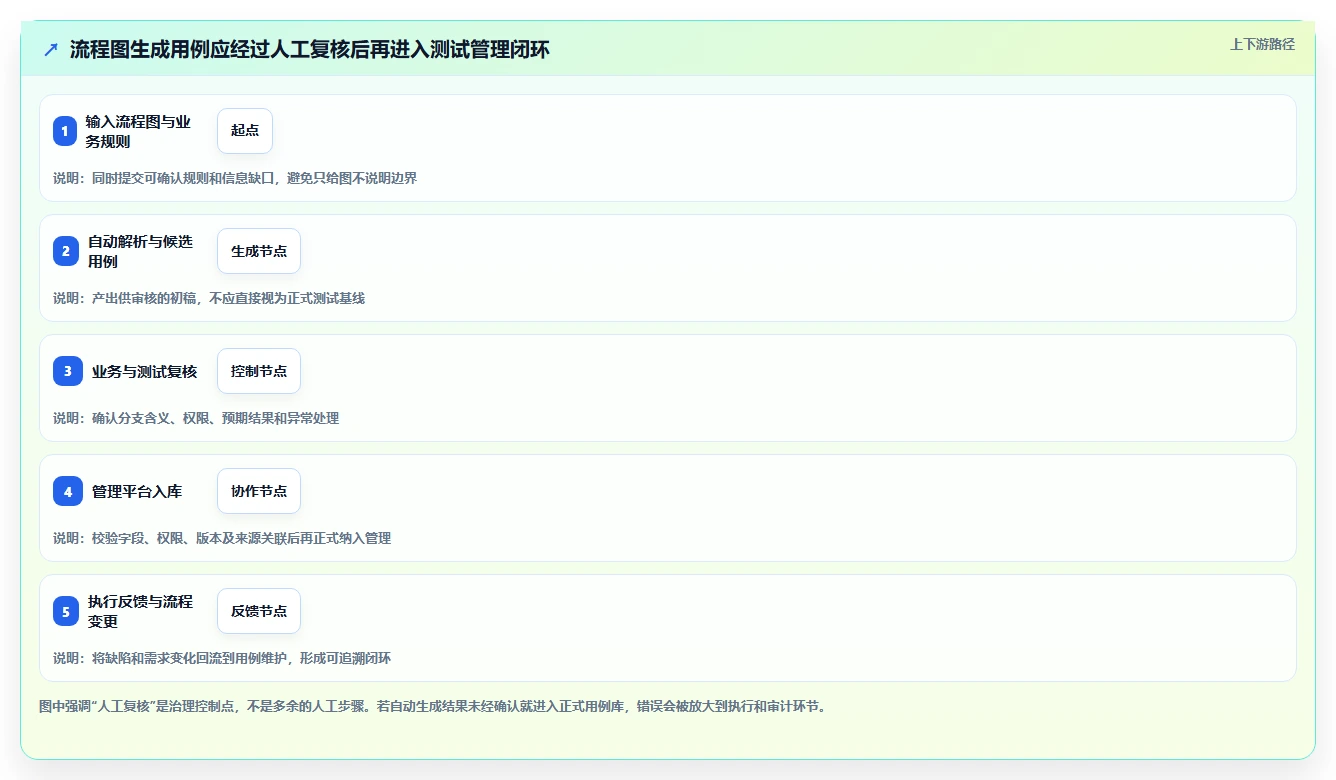Click the header title 流程图生成用例应经过人工复核后再进入测试管理闭环
Screen dimensions: 1336x780
pyautogui.click(x=310, y=50)
